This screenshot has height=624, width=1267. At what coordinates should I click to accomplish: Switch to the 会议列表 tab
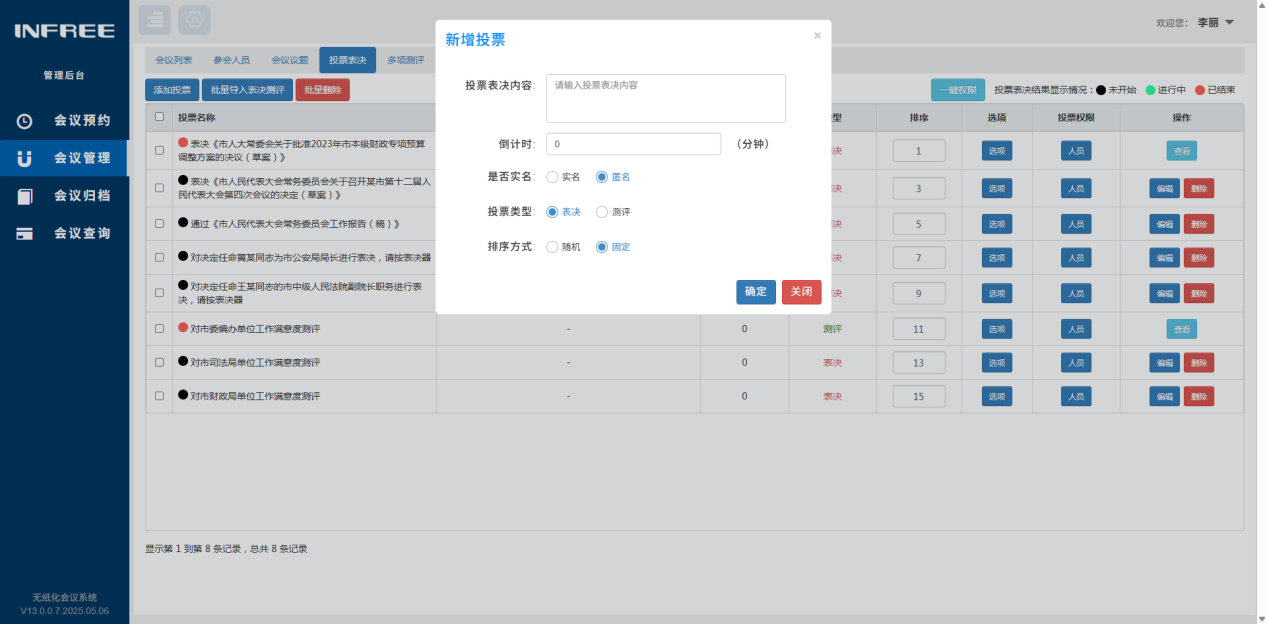[174, 61]
